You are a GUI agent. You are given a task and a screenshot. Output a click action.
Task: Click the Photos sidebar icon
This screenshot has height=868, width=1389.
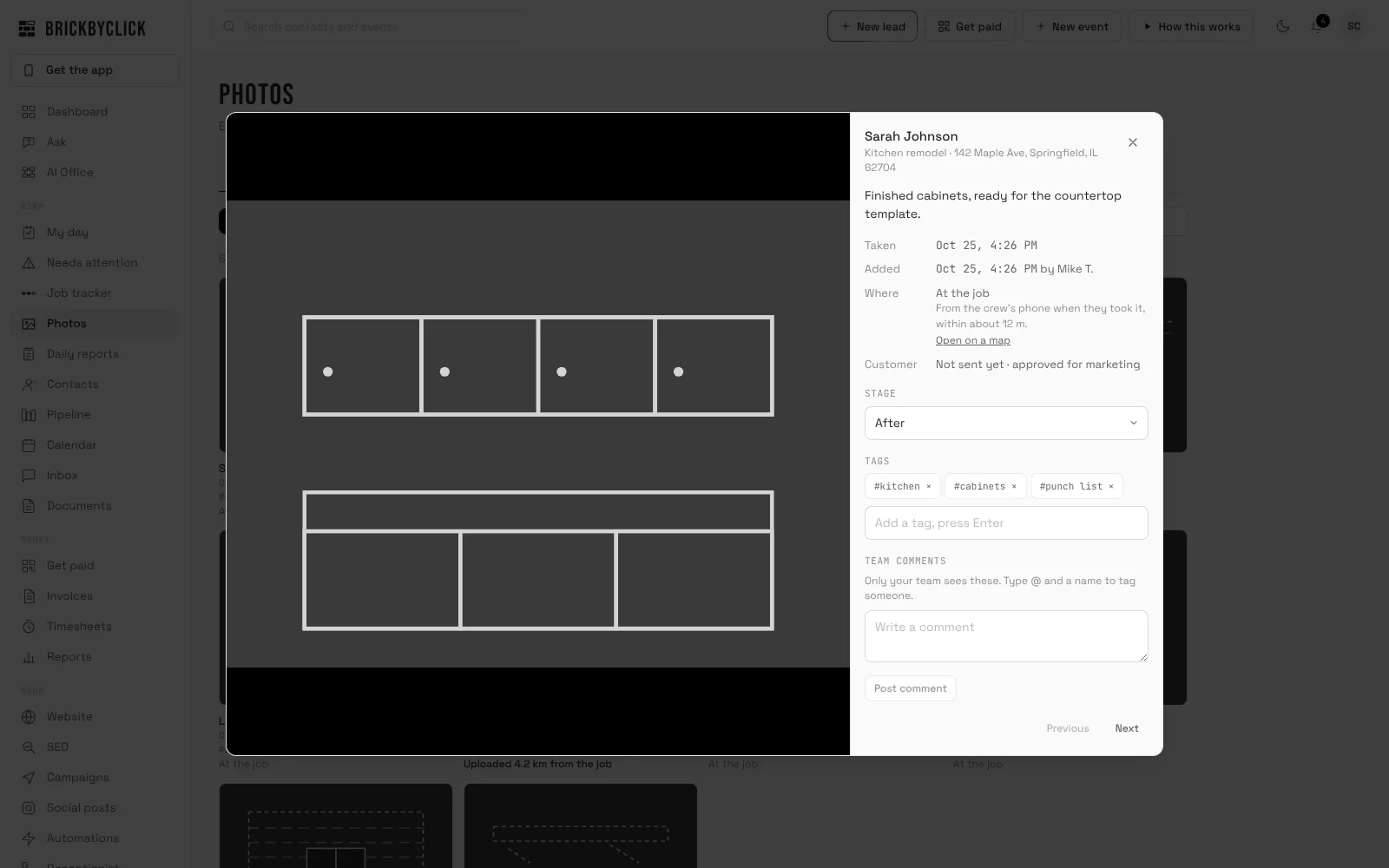tap(29, 324)
